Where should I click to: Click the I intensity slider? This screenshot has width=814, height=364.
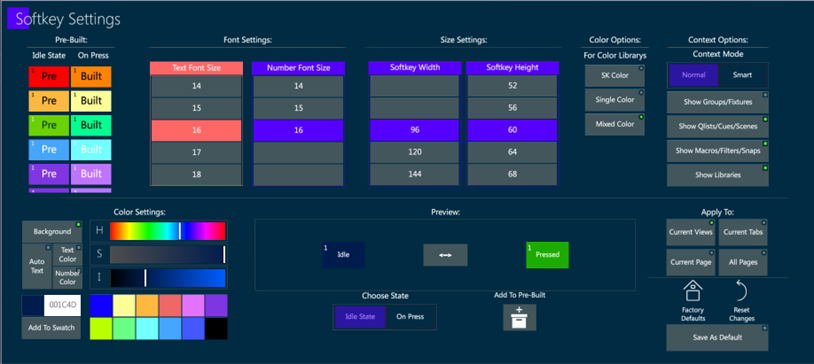point(168,278)
